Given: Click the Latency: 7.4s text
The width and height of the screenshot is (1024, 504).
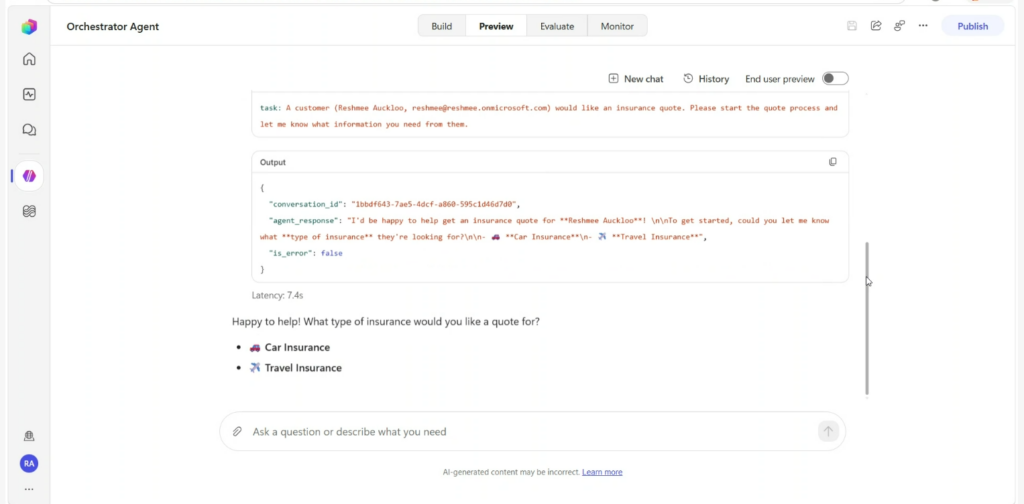Looking at the screenshot, I should pyautogui.click(x=278, y=295).
